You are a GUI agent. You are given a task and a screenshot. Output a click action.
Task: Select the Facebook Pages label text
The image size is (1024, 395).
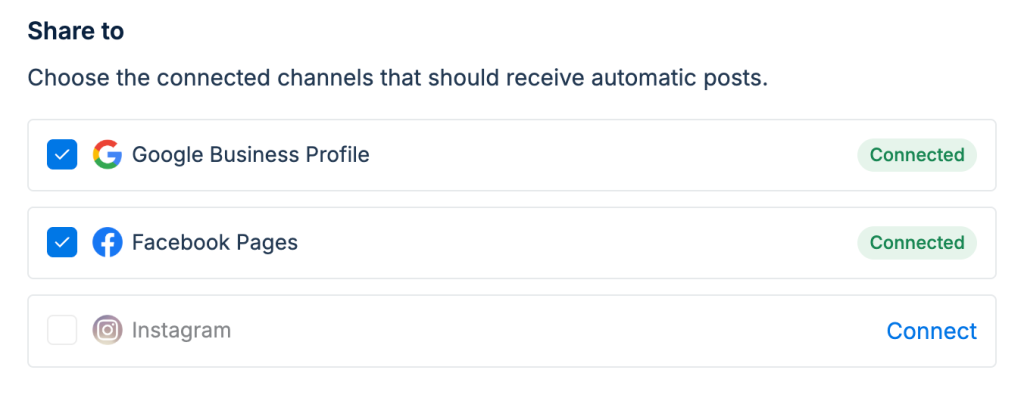[x=215, y=243]
